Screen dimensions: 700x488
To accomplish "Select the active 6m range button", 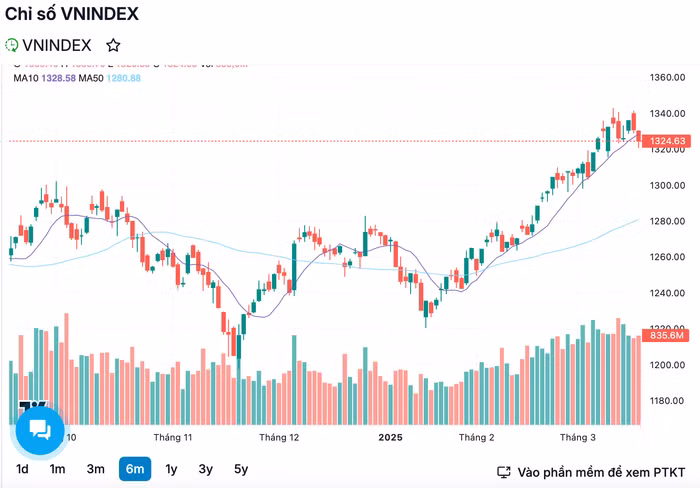I will click(134, 469).
